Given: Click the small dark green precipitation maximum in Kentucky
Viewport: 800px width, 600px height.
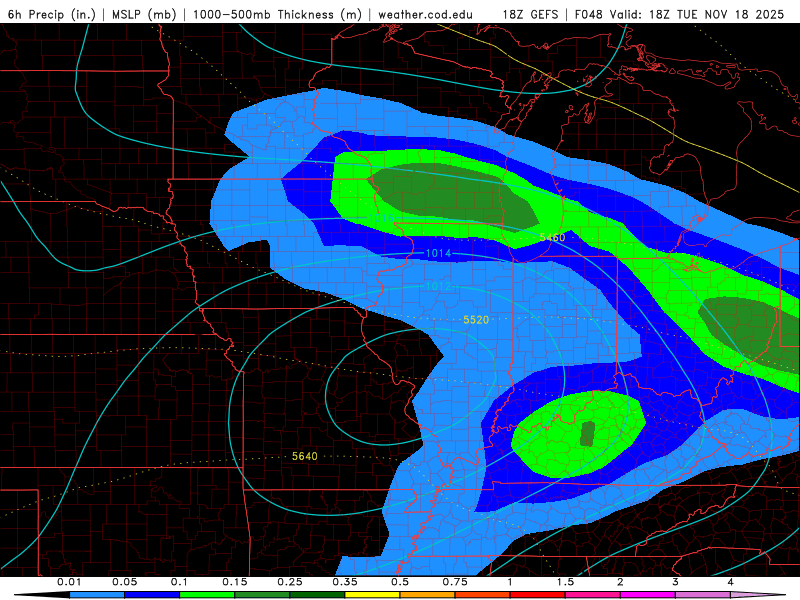Looking at the screenshot, I should [x=587, y=434].
